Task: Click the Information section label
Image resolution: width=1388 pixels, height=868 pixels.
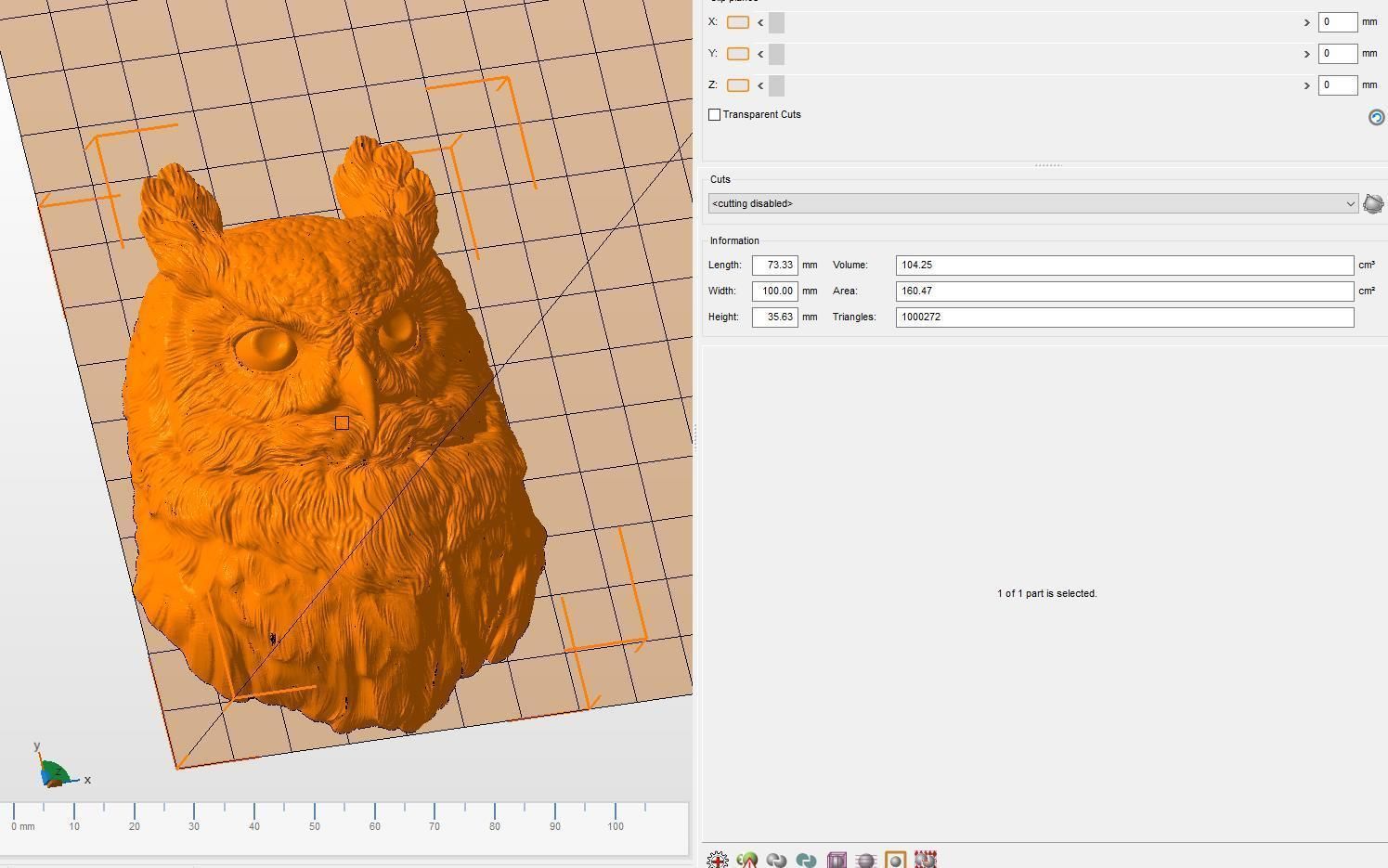Action: [734, 240]
